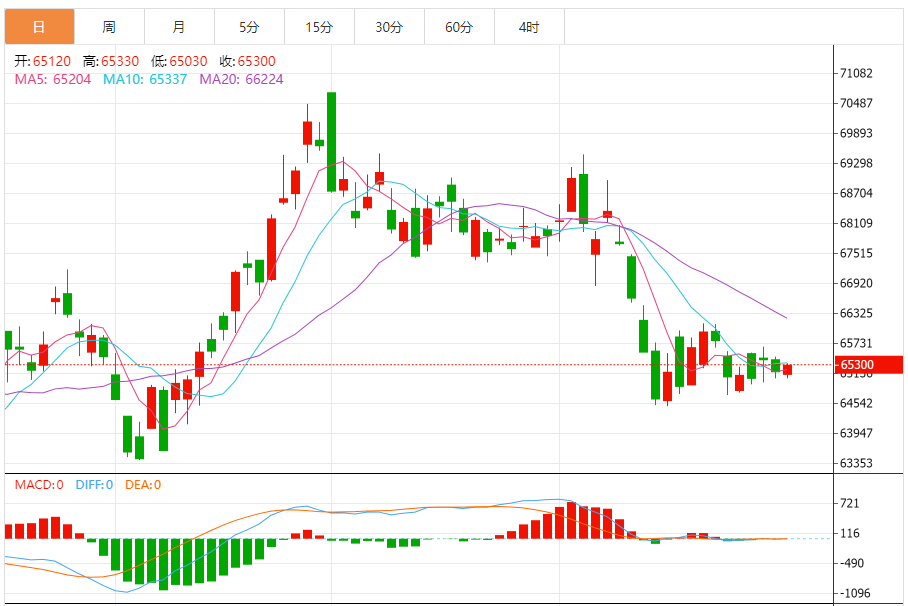Click the red 65300 current price tag

tap(868, 365)
